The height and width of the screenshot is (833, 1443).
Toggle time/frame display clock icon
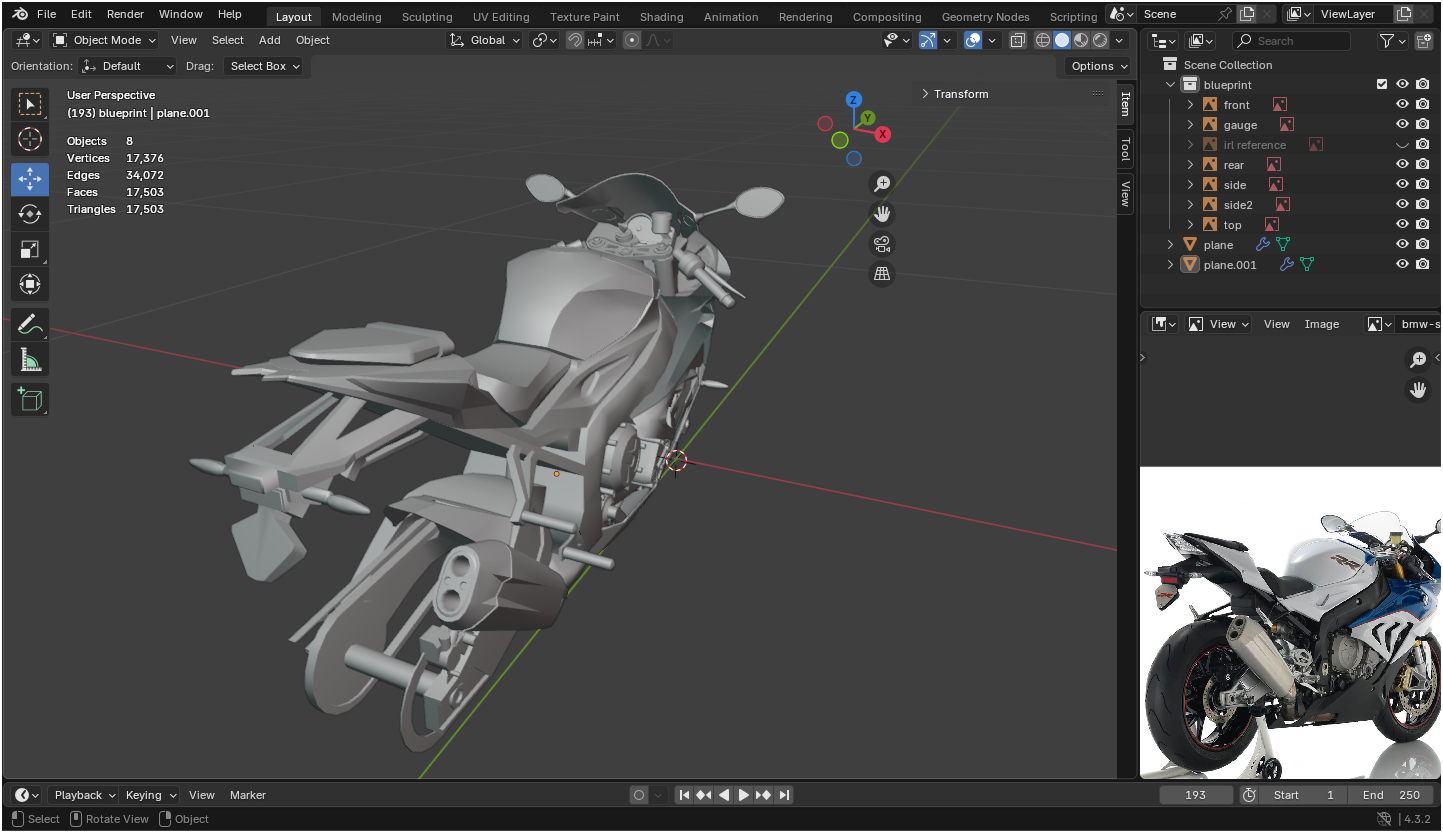[x=1249, y=795]
